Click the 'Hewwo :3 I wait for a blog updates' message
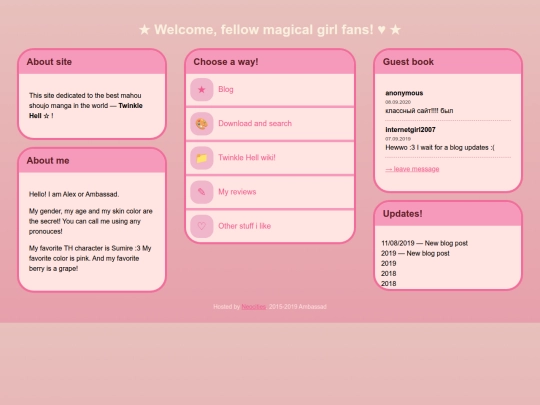Screen dimensions: 540x405 440,147
